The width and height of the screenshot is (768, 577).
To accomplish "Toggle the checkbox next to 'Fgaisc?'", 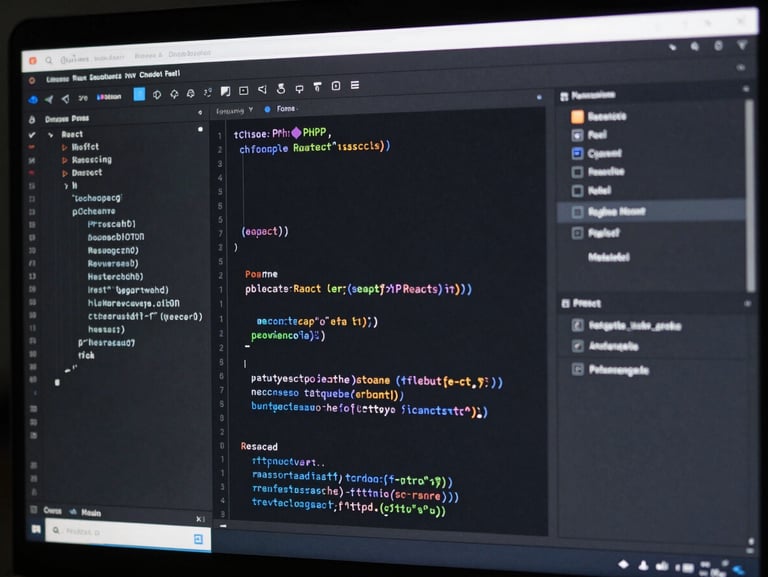I will (577, 233).
